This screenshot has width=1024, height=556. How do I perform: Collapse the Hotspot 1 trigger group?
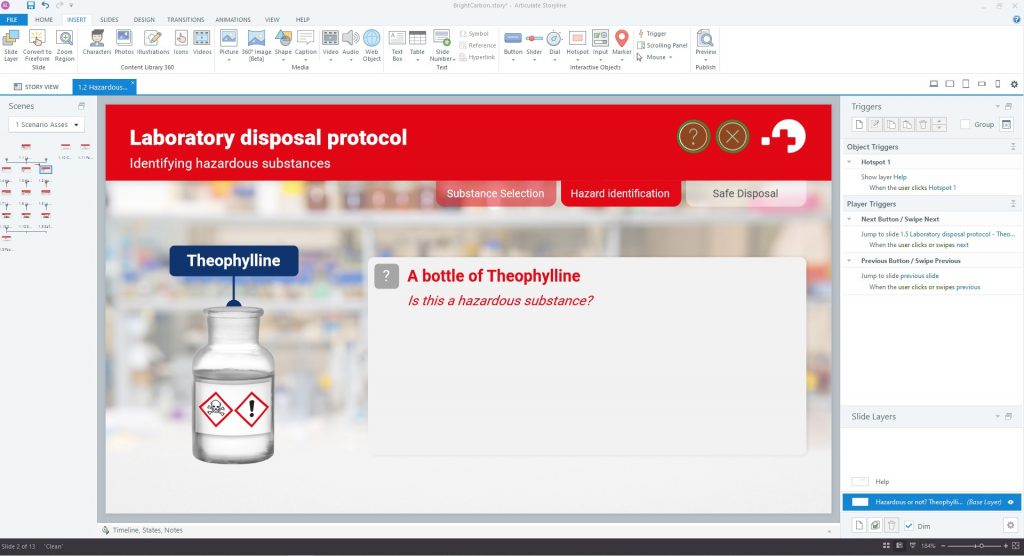pos(850,162)
